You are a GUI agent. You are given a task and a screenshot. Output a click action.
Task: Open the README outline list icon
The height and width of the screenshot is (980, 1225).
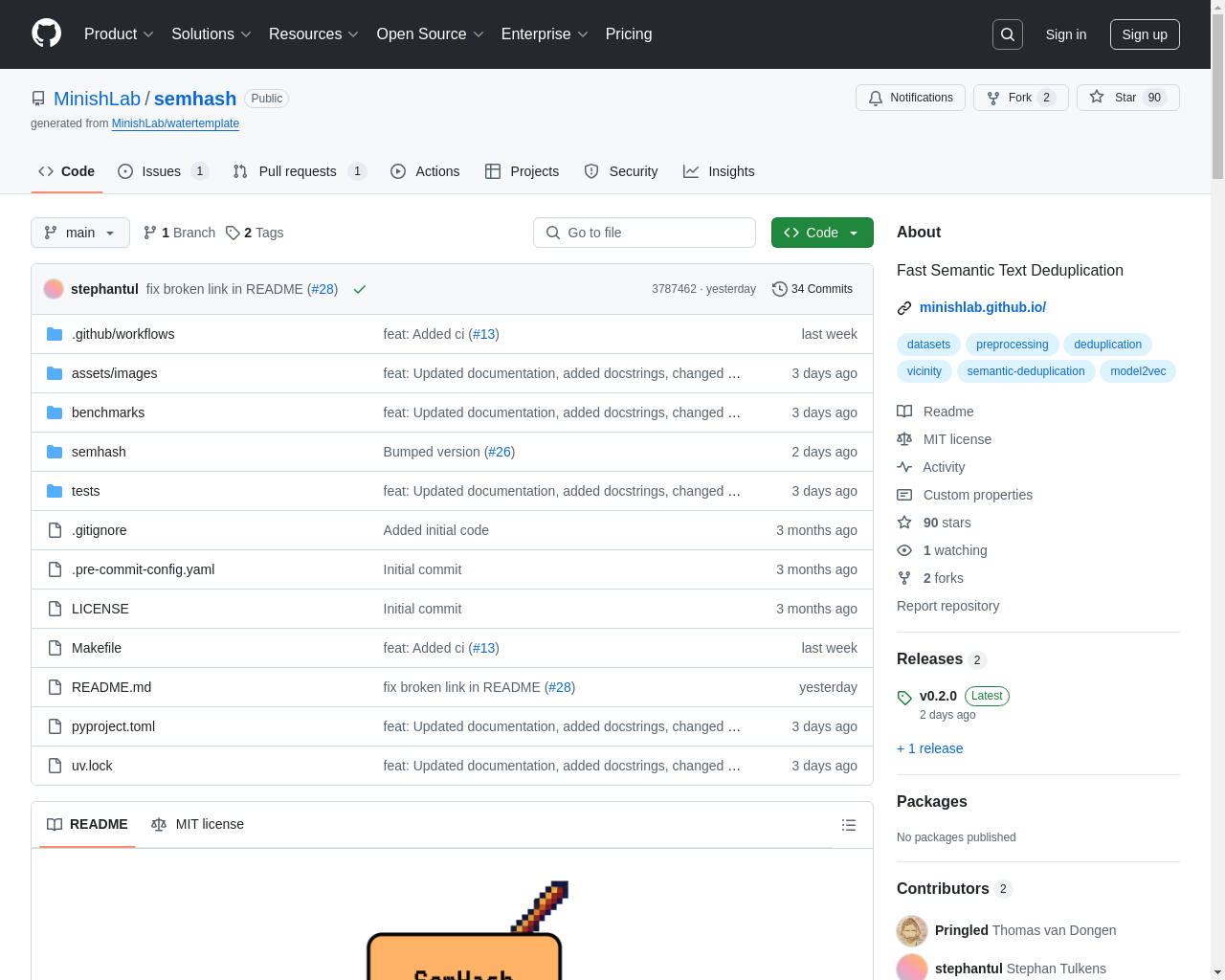849,825
